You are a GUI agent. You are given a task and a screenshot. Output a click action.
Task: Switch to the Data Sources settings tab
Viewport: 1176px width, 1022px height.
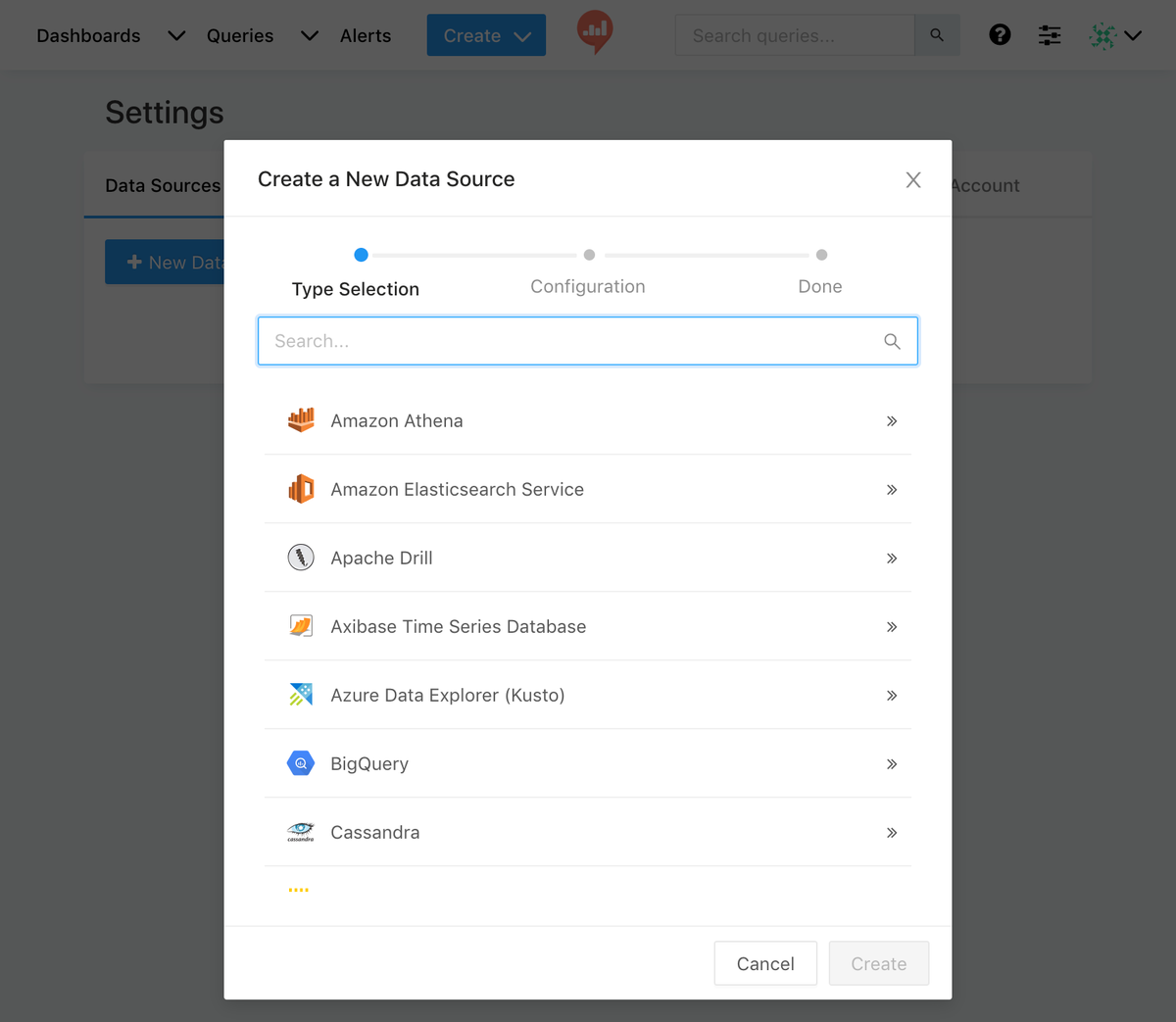(x=163, y=185)
